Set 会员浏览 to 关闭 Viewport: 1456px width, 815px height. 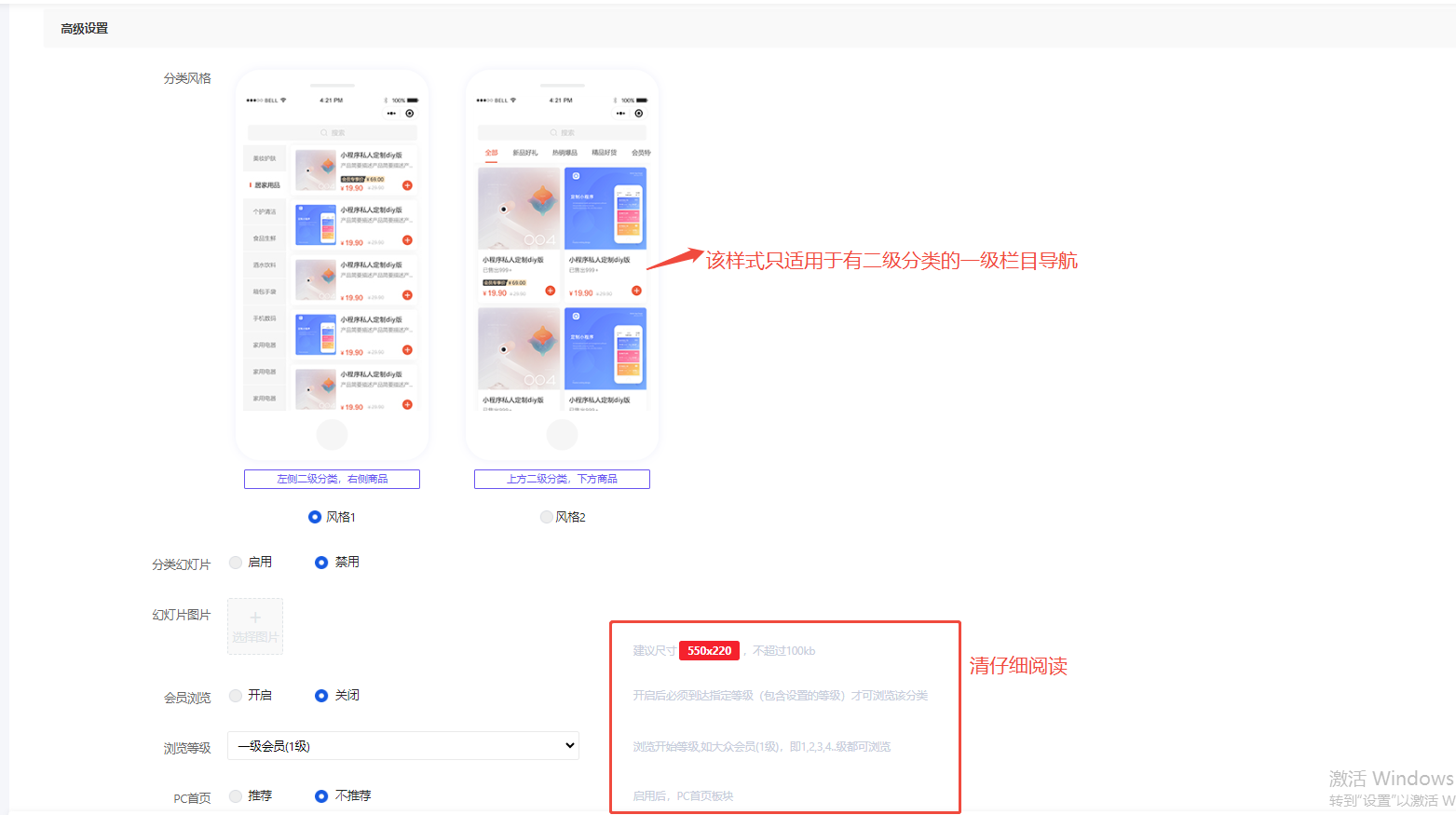click(321, 696)
